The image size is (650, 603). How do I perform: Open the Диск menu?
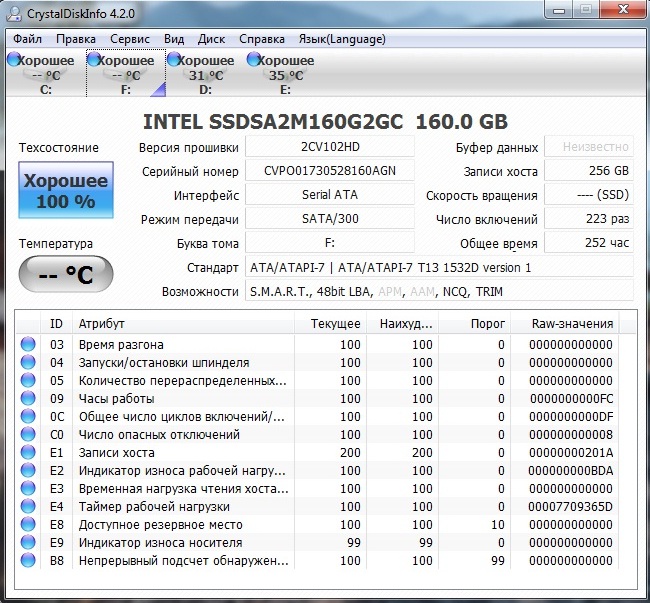(211, 39)
